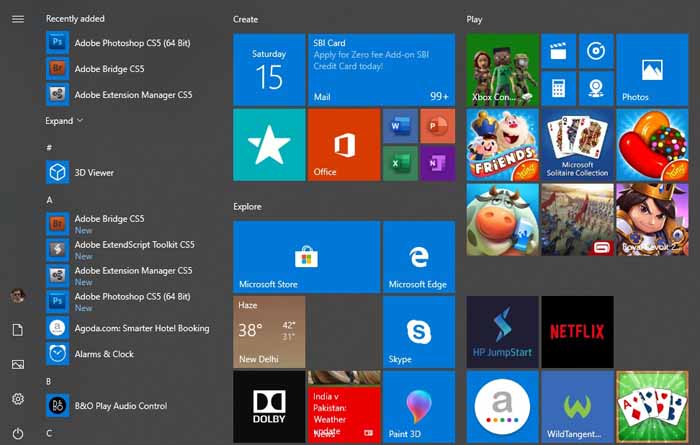700x445 pixels.
Task: Open the WildTangent games tile
Action: pos(577,407)
